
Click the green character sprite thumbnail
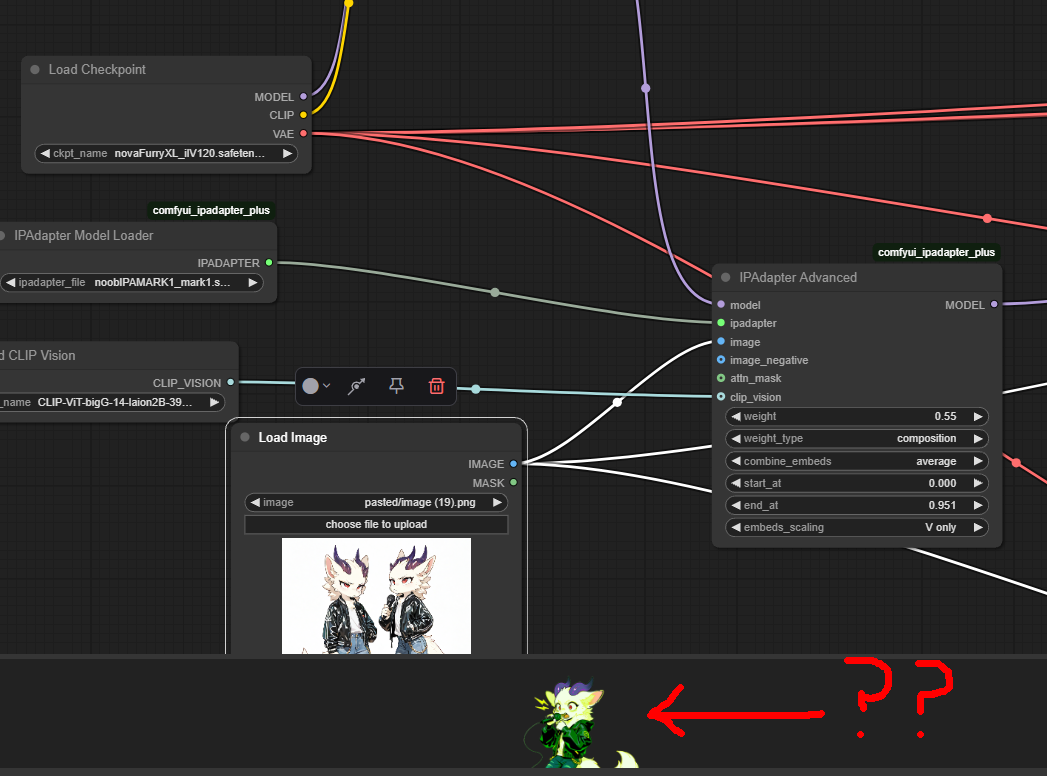(581, 723)
